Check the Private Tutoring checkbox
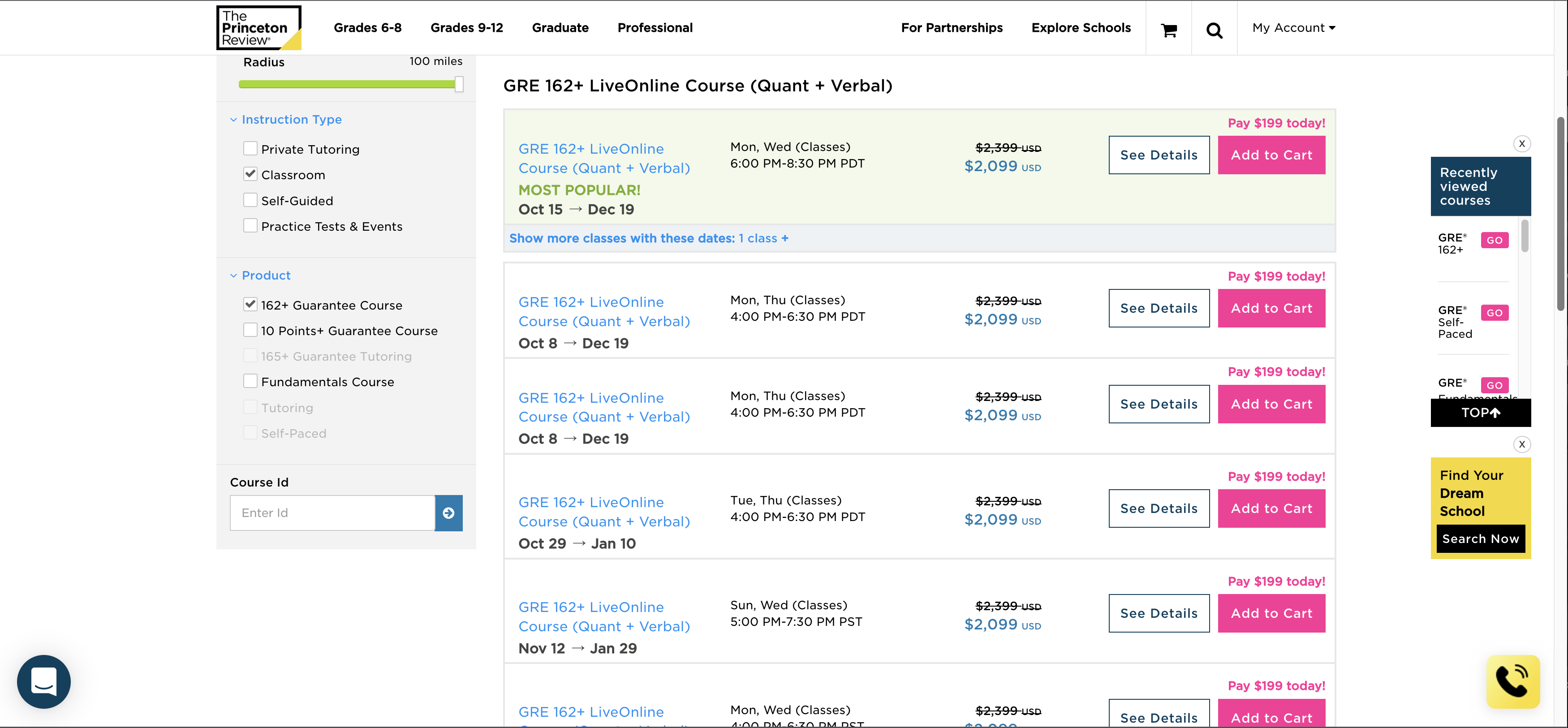This screenshot has height=728, width=1568. pos(250,149)
